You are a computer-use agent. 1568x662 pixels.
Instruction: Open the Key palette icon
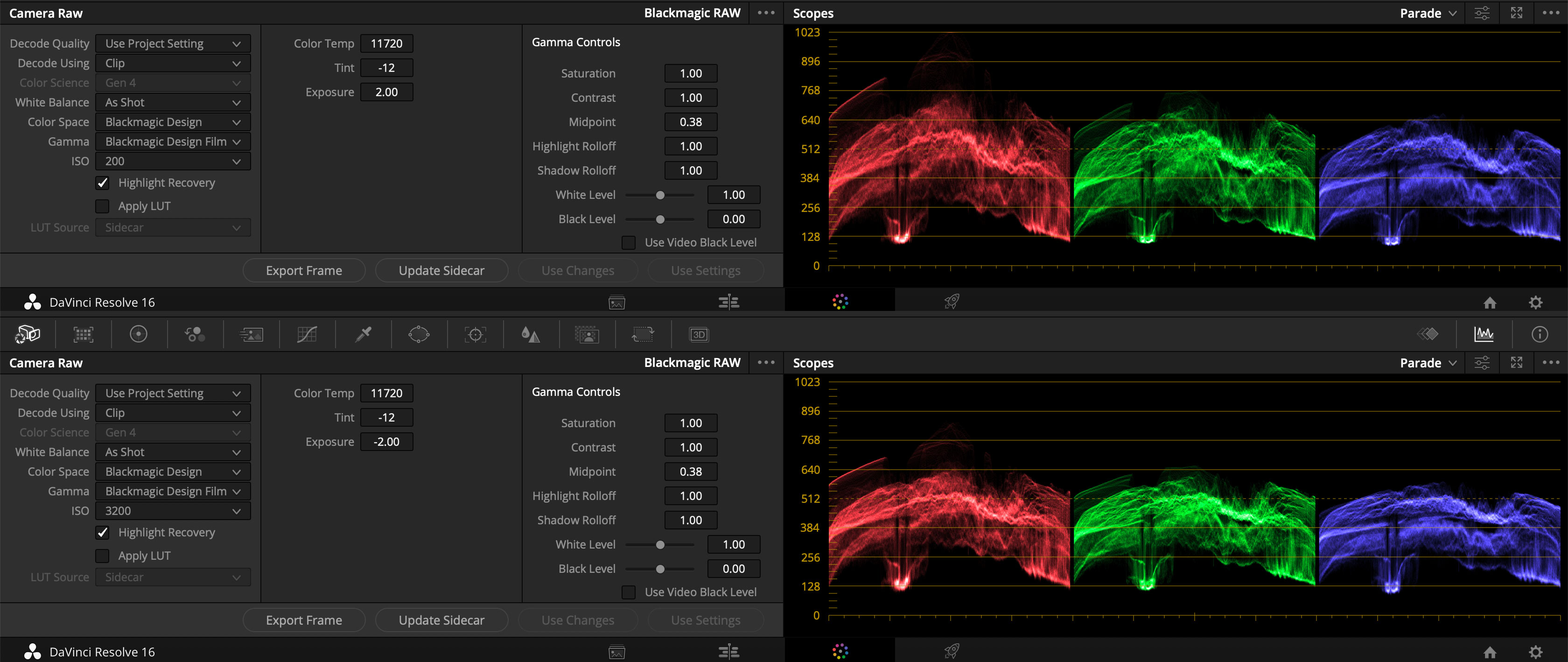(x=587, y=334)
